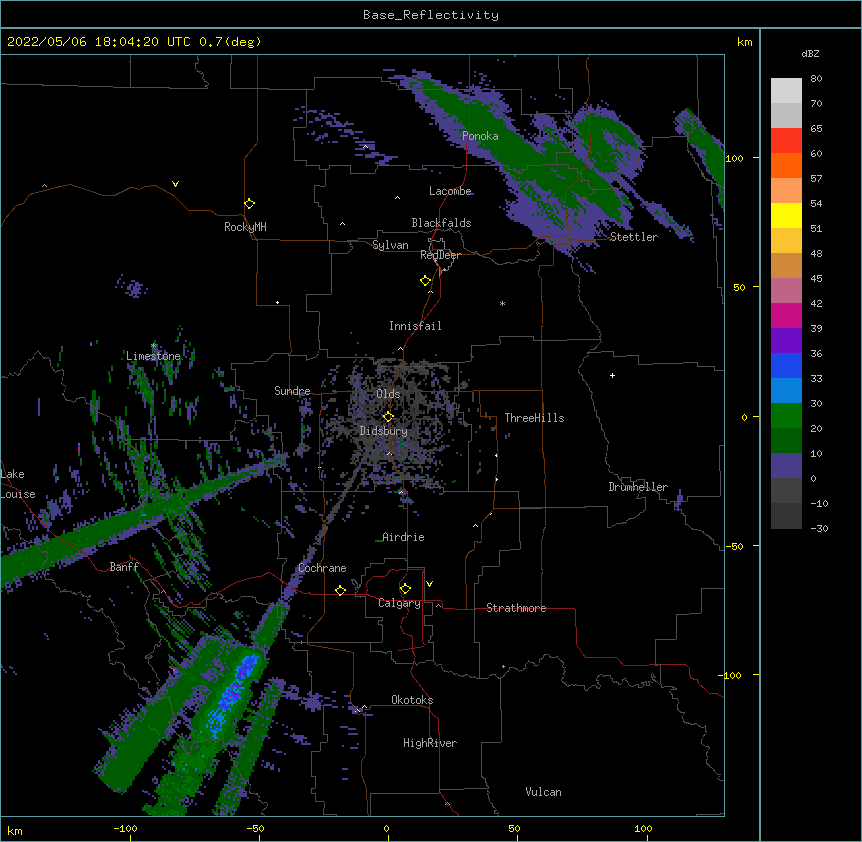Click the white plus marker west of Drumheller

612,375
